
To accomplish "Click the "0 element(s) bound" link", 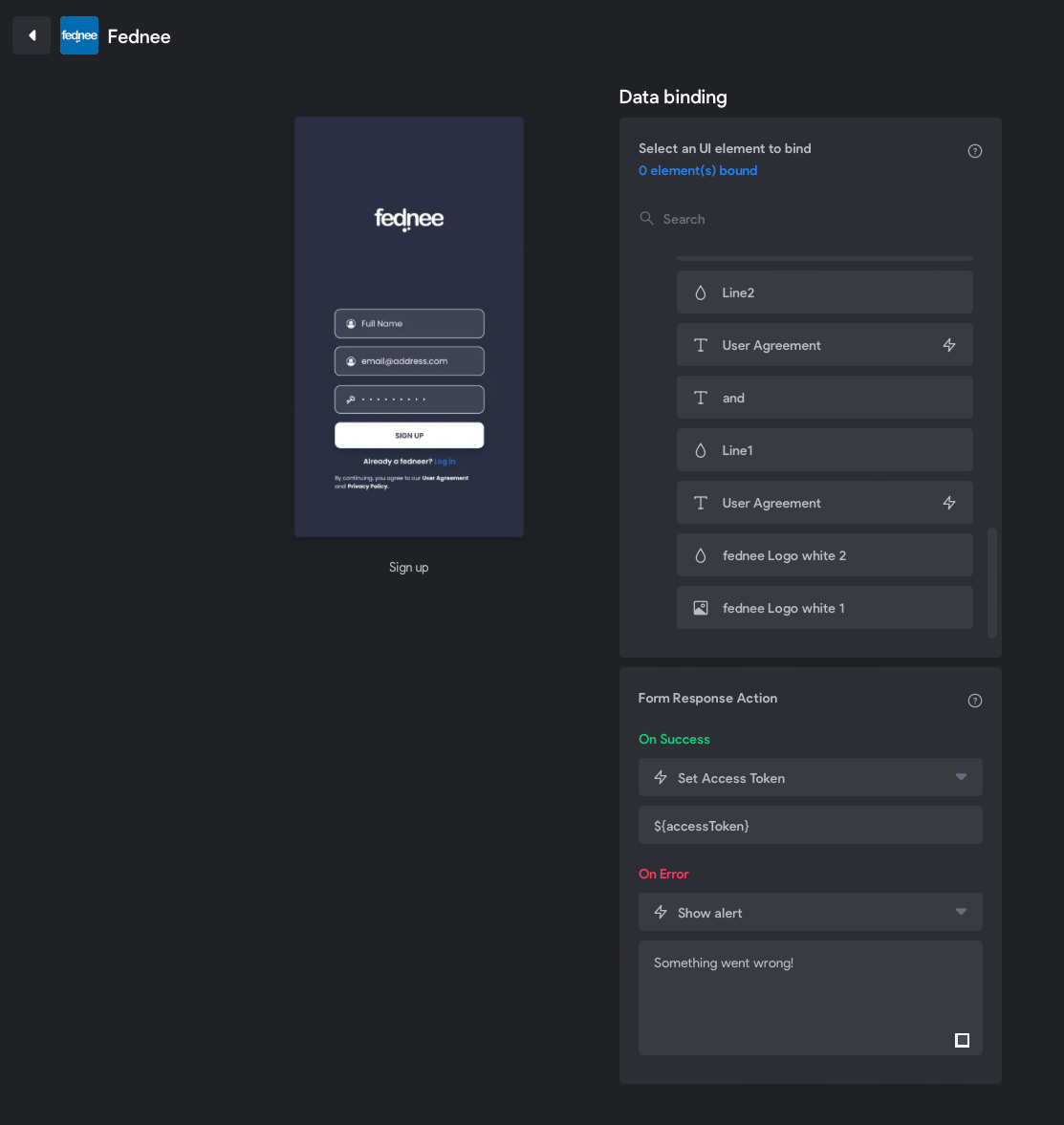I will click(x=697, y=171).
